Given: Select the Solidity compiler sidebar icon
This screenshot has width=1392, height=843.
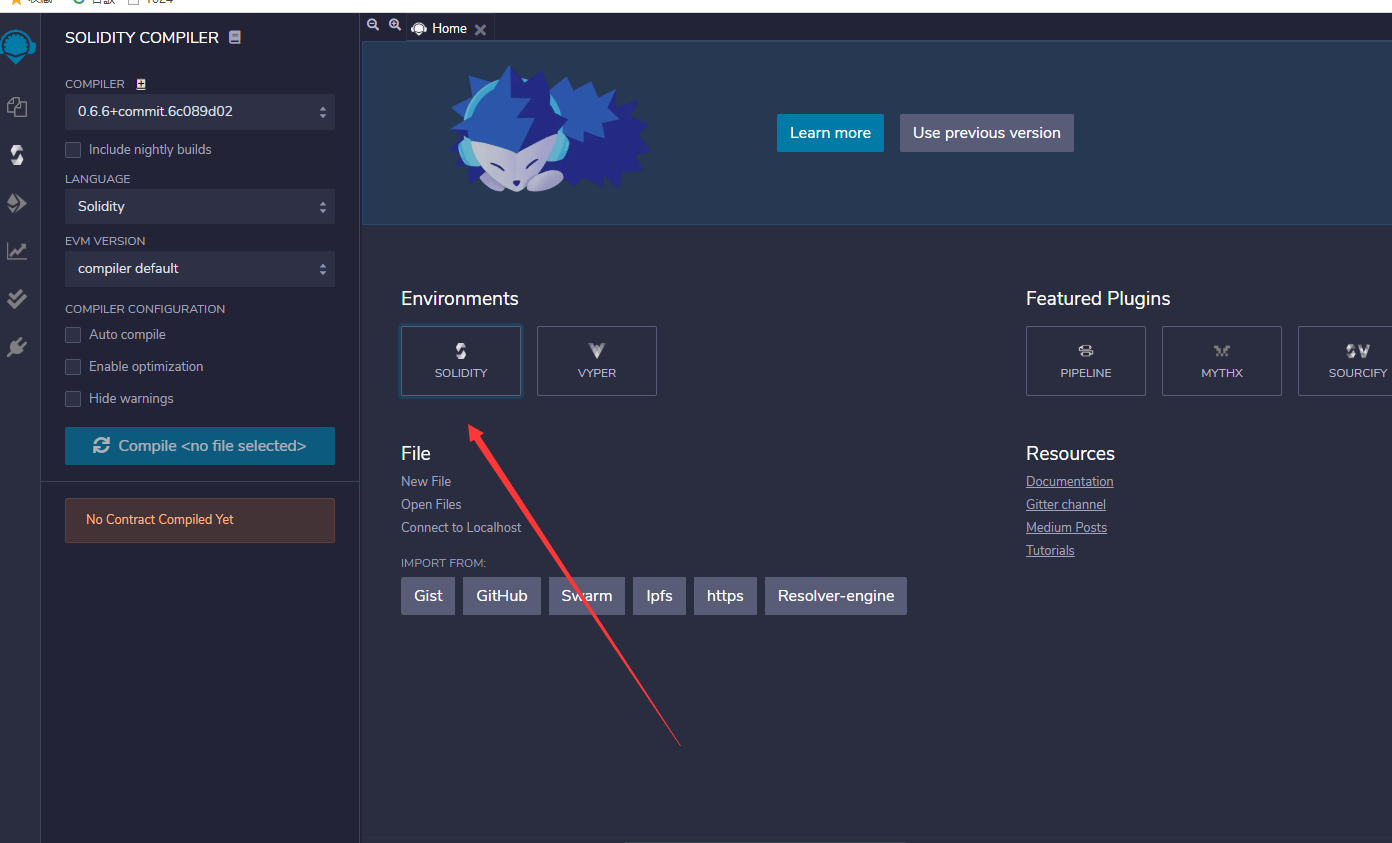Looking at the screenshot, I should pyautogui.click(x=17, y=154).
